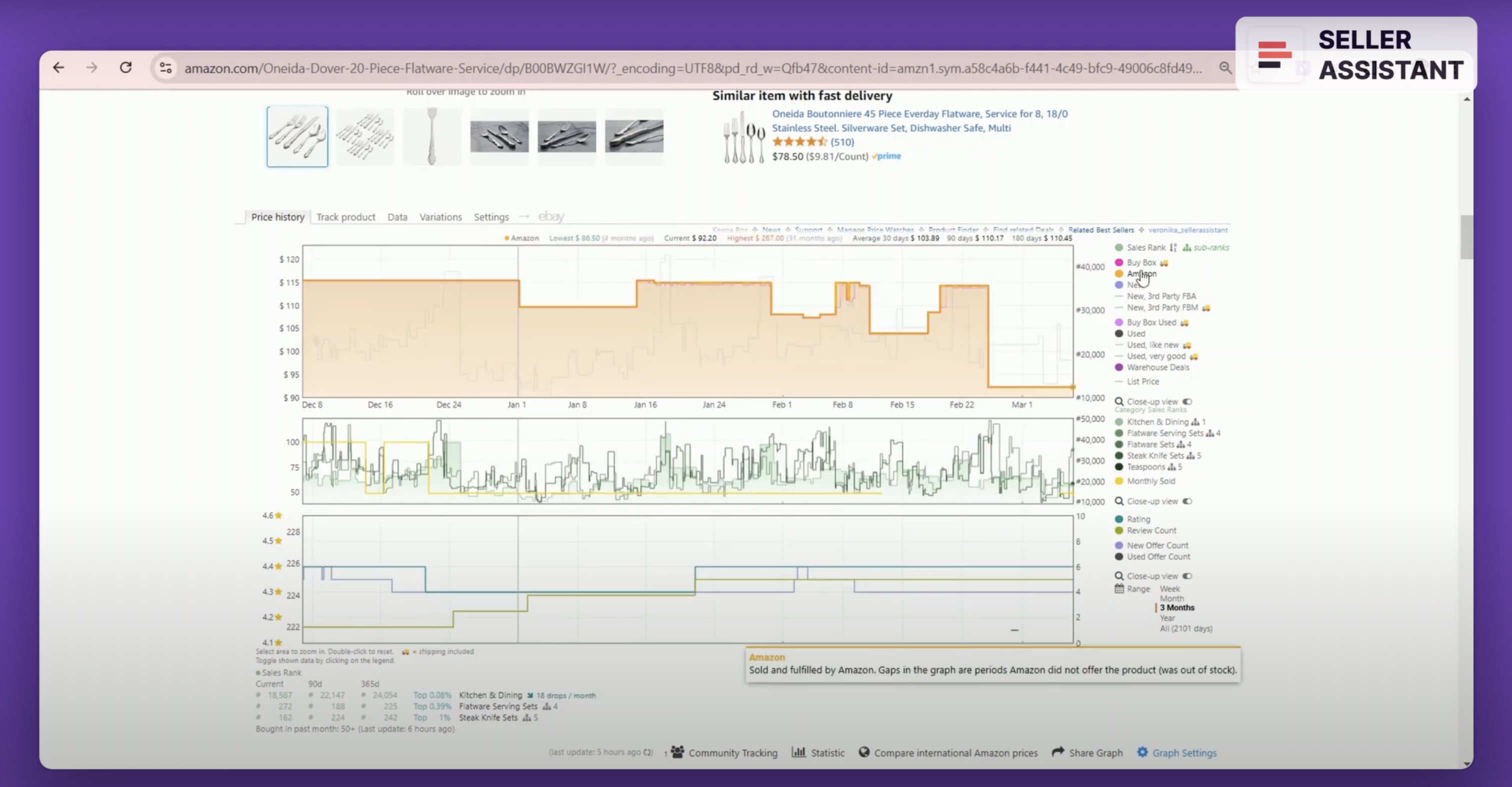
Task: Click the Share Graph arrow icon
Action: tap(1057, 752)
